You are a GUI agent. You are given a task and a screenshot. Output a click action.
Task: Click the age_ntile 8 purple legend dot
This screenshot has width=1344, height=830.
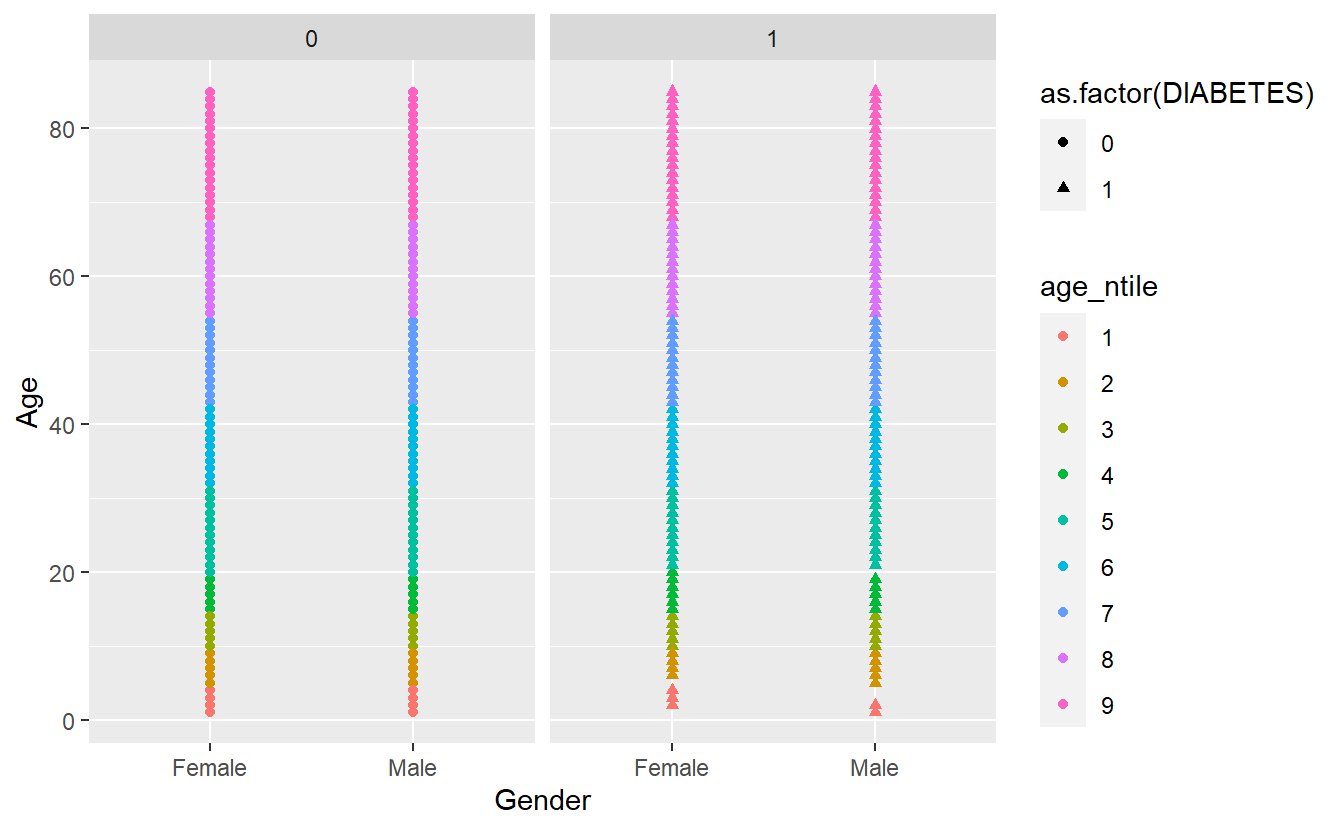[x=1063, y=659]
